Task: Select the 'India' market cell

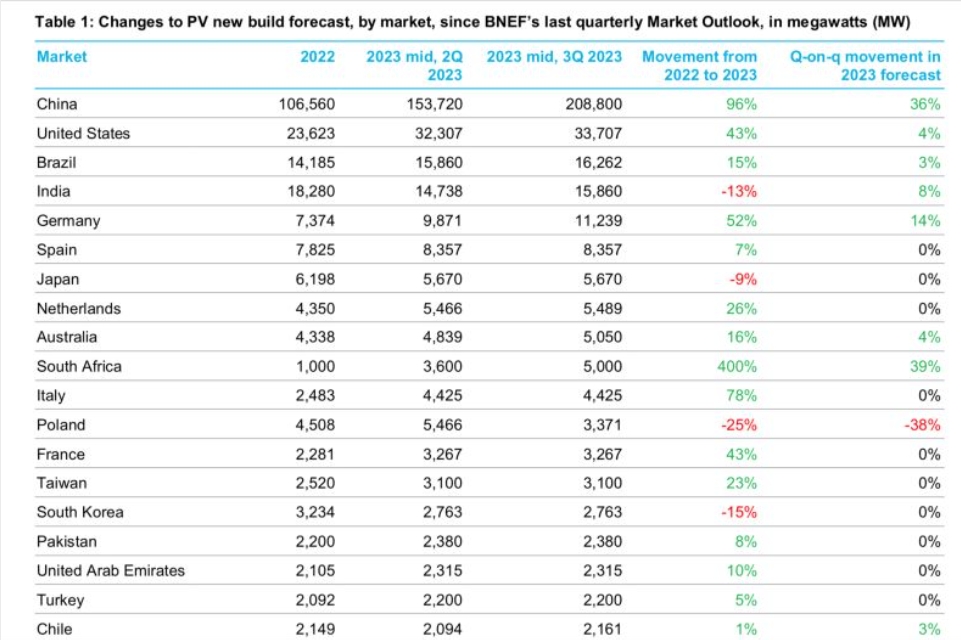Action: point(53,191)
